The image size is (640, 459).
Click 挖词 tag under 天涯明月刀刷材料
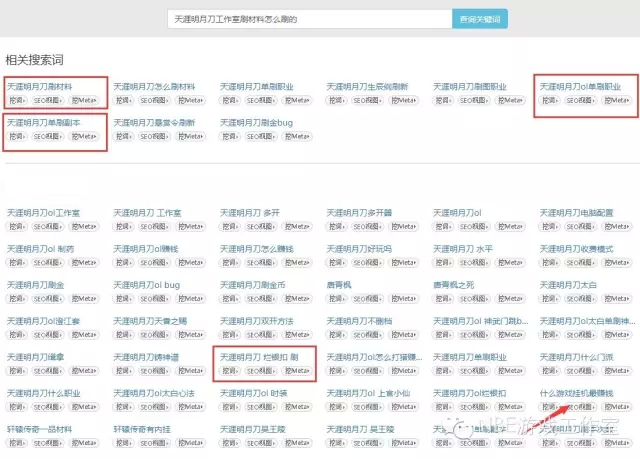[x=17, y=100]
